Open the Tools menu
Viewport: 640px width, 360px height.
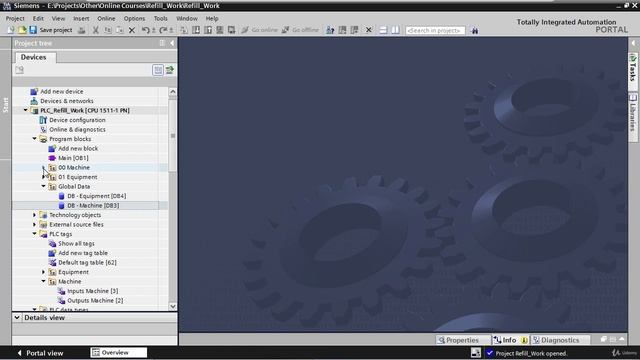tap(160, 18)
